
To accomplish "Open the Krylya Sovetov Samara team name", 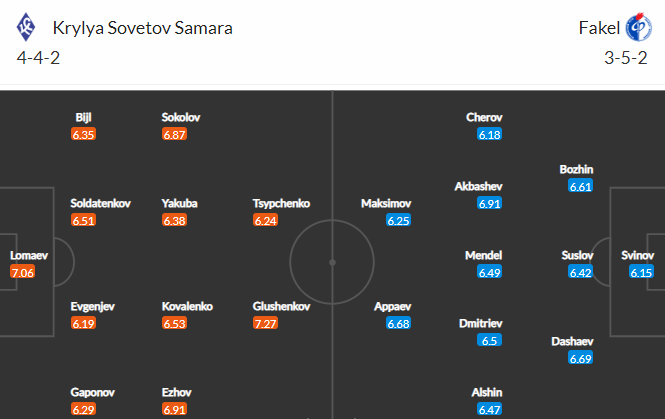I will [x=142, y=28].
